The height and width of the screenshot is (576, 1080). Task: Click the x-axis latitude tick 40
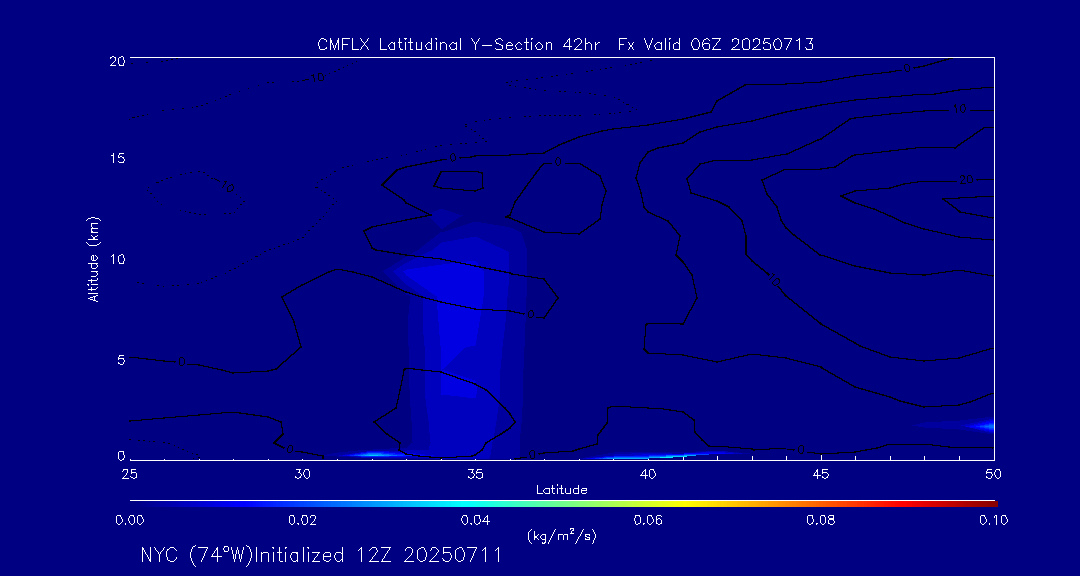tap(648, 474)
